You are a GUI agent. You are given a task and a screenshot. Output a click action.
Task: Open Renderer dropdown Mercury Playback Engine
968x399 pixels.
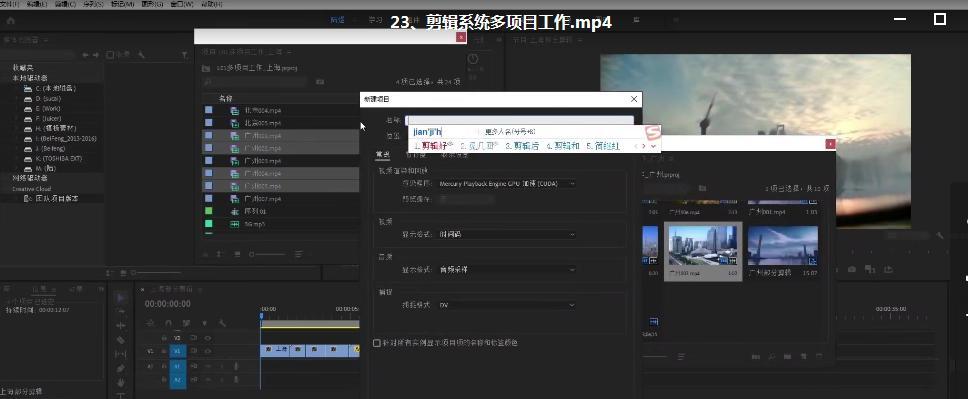pyautogui.click(x=507, y=183)
